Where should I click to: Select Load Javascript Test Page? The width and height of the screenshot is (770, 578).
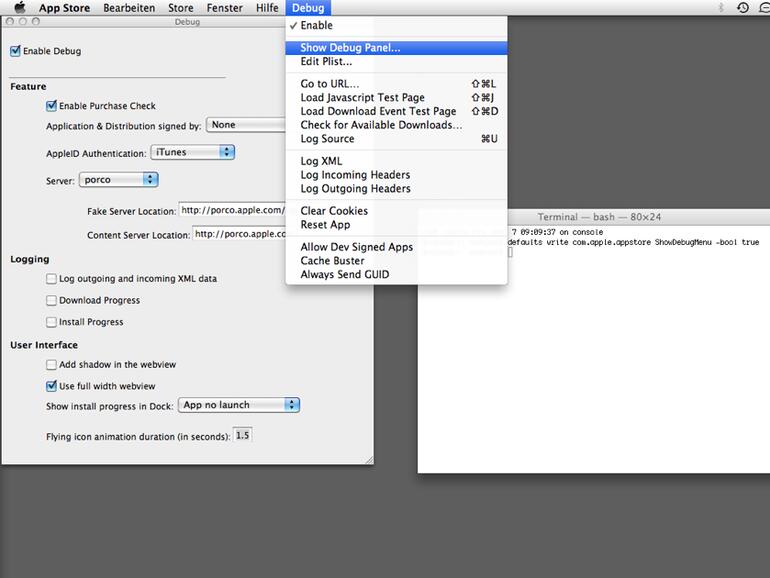coord(396,98)
